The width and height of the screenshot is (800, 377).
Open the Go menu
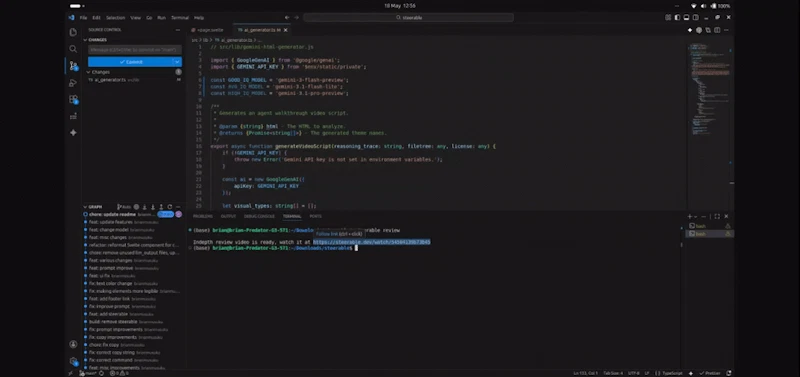click(149, 17)
